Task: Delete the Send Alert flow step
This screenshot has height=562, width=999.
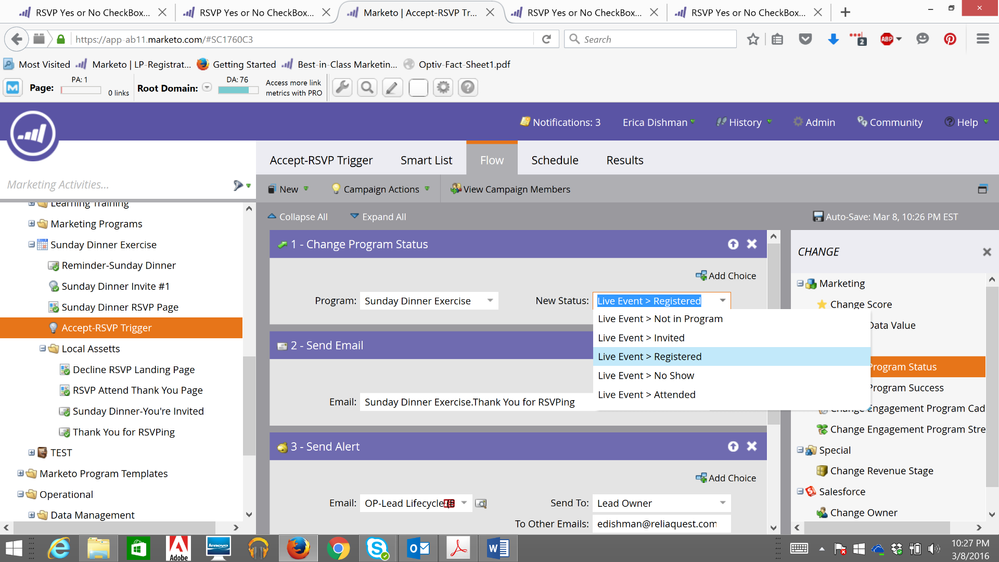Action: (x=752, y=447)
